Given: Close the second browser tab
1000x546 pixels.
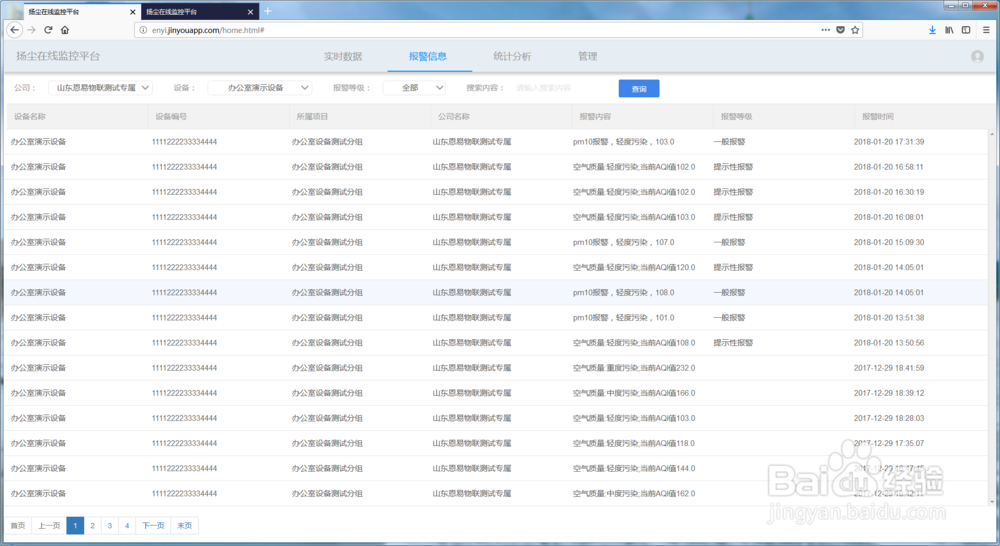Looking at the screenshot, I should 250,12.
